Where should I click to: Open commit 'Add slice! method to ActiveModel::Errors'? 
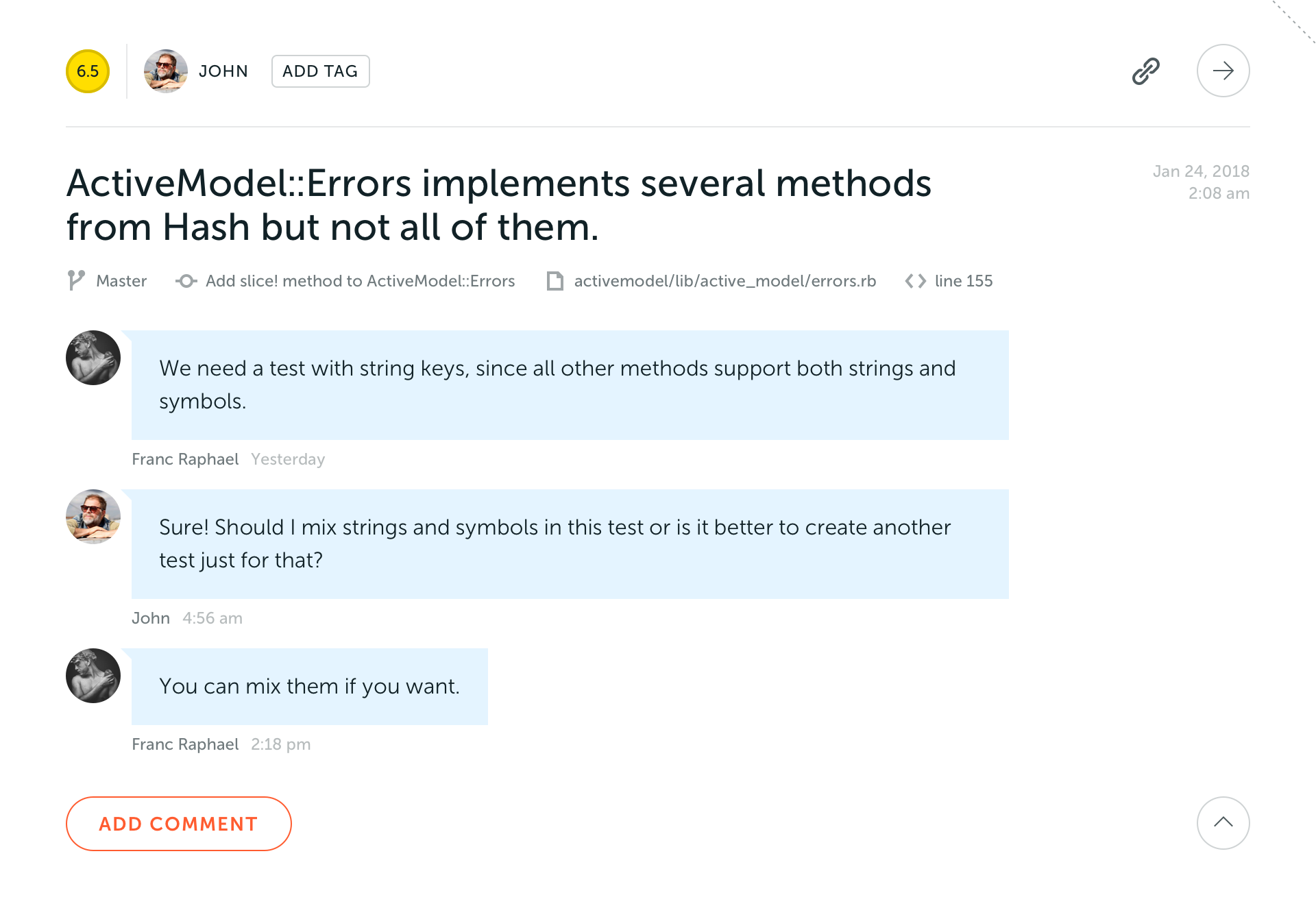coord(360,281)
